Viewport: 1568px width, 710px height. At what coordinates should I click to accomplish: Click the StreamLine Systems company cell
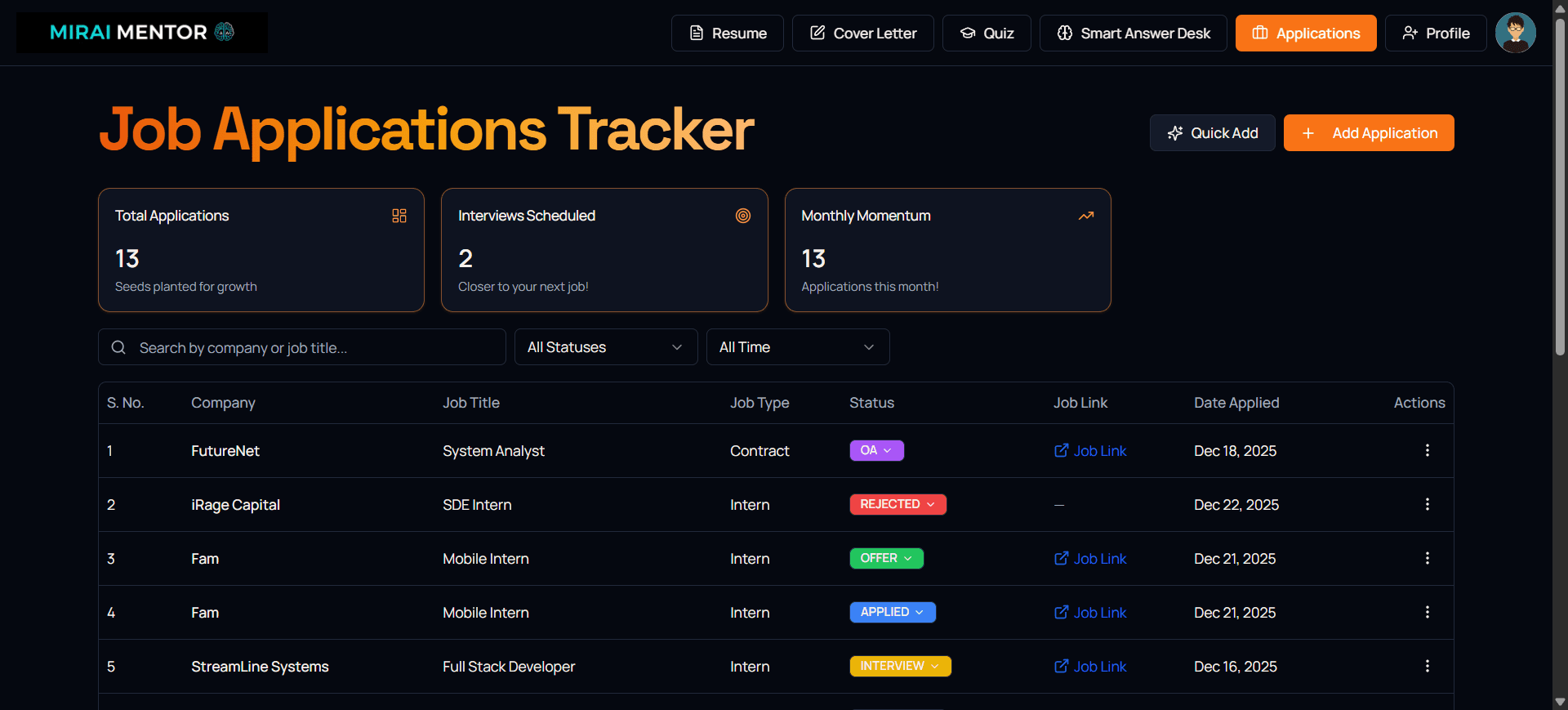[260, 667]
